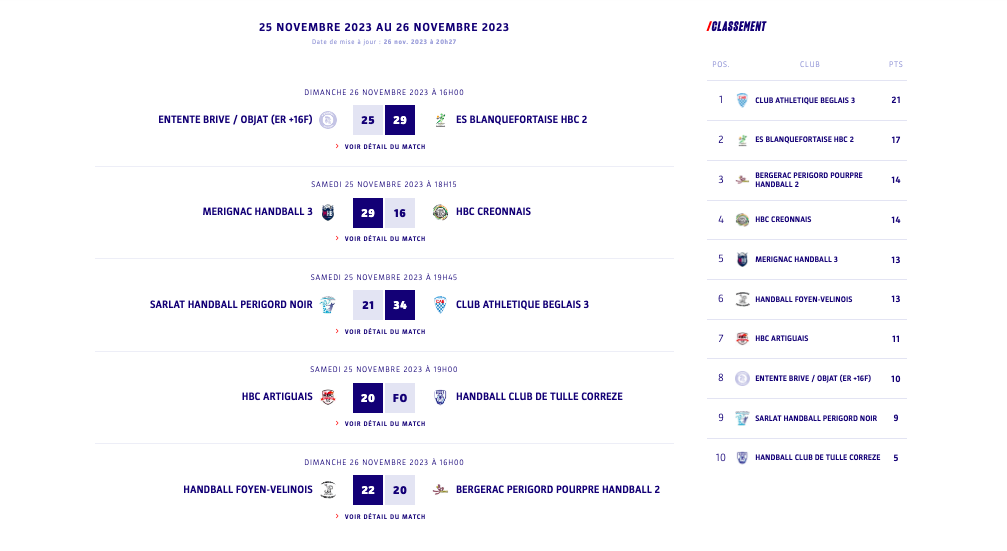The height and width of the screenshot is (551, 1007).
Task: Click ES Blanquefortaise HBC 2 match logo
Action: [440, 120]
